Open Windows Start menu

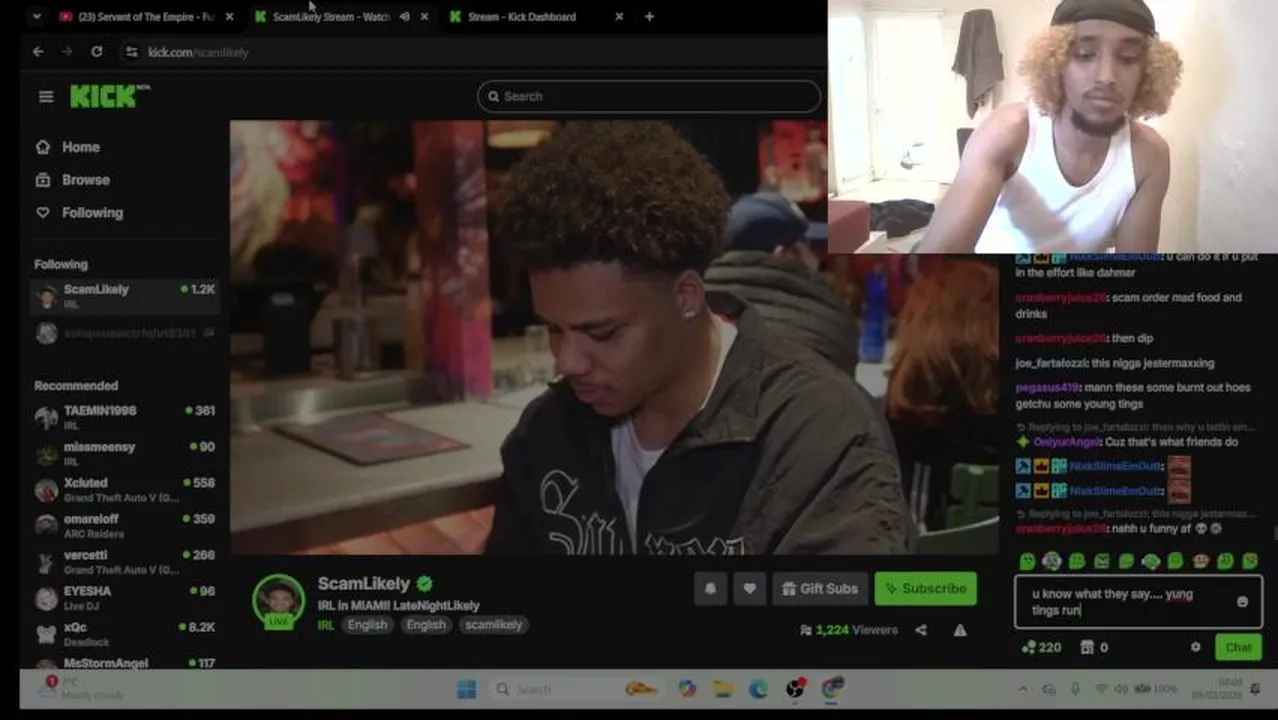click(x=466, y=688)
